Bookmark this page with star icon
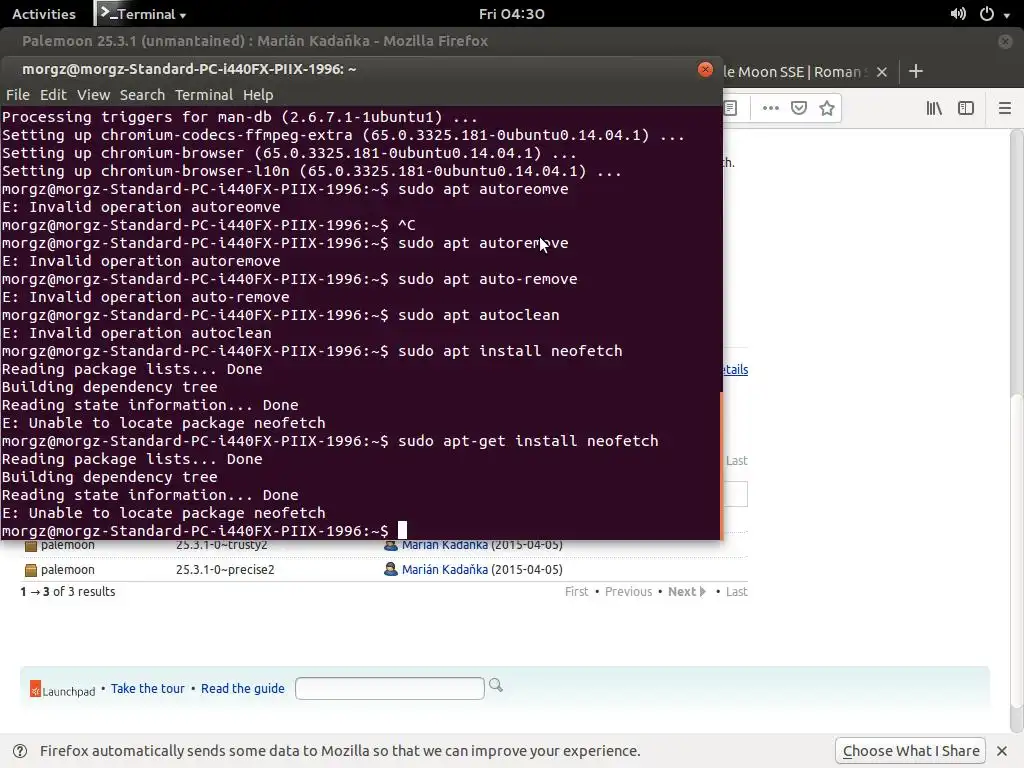 coord(827,108)
